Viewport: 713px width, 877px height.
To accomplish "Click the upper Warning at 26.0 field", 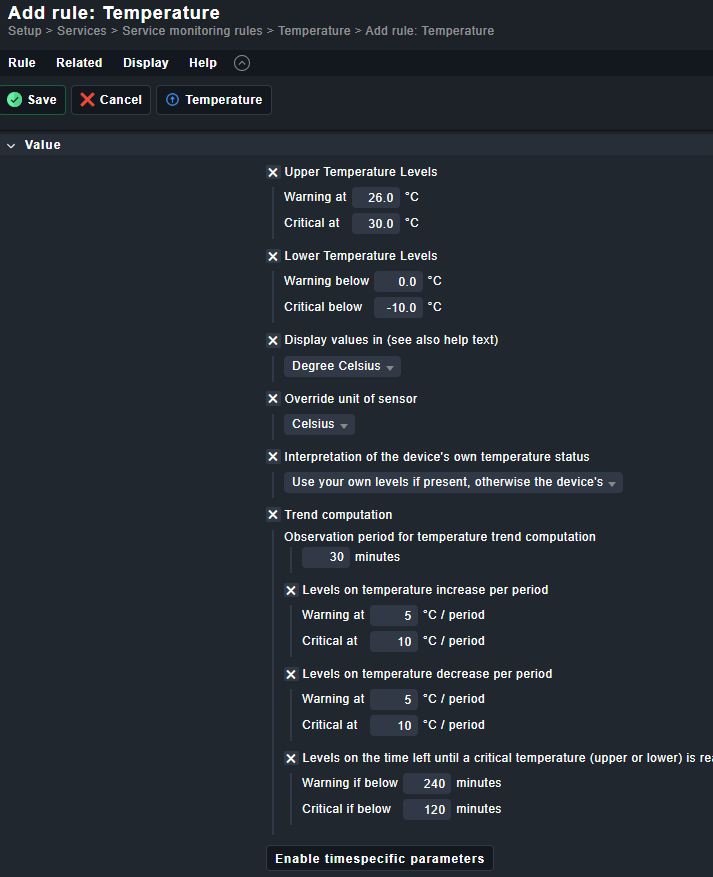I will click(376, 197).
